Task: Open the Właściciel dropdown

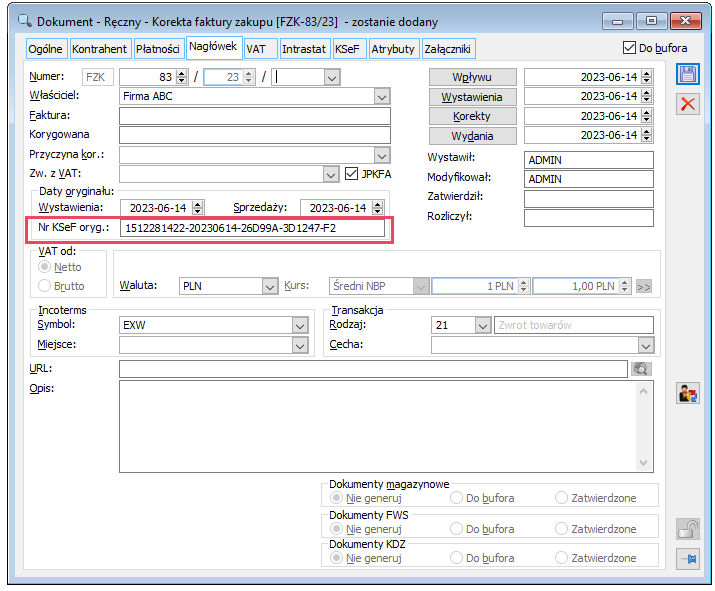Action: [x=382, y=96]
